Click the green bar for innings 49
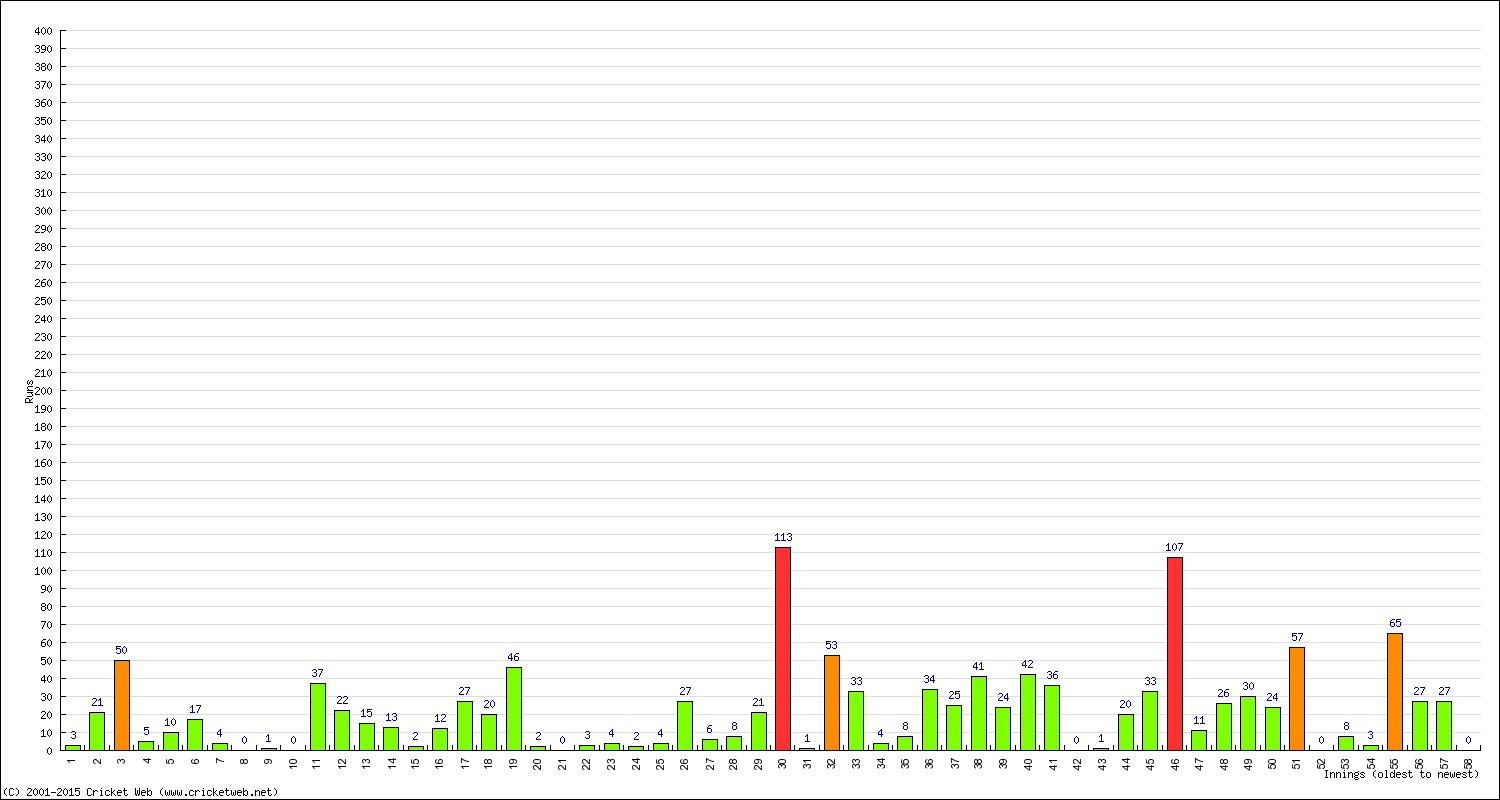Viewport: 1500px width, 800px height. coord(1248,723)
